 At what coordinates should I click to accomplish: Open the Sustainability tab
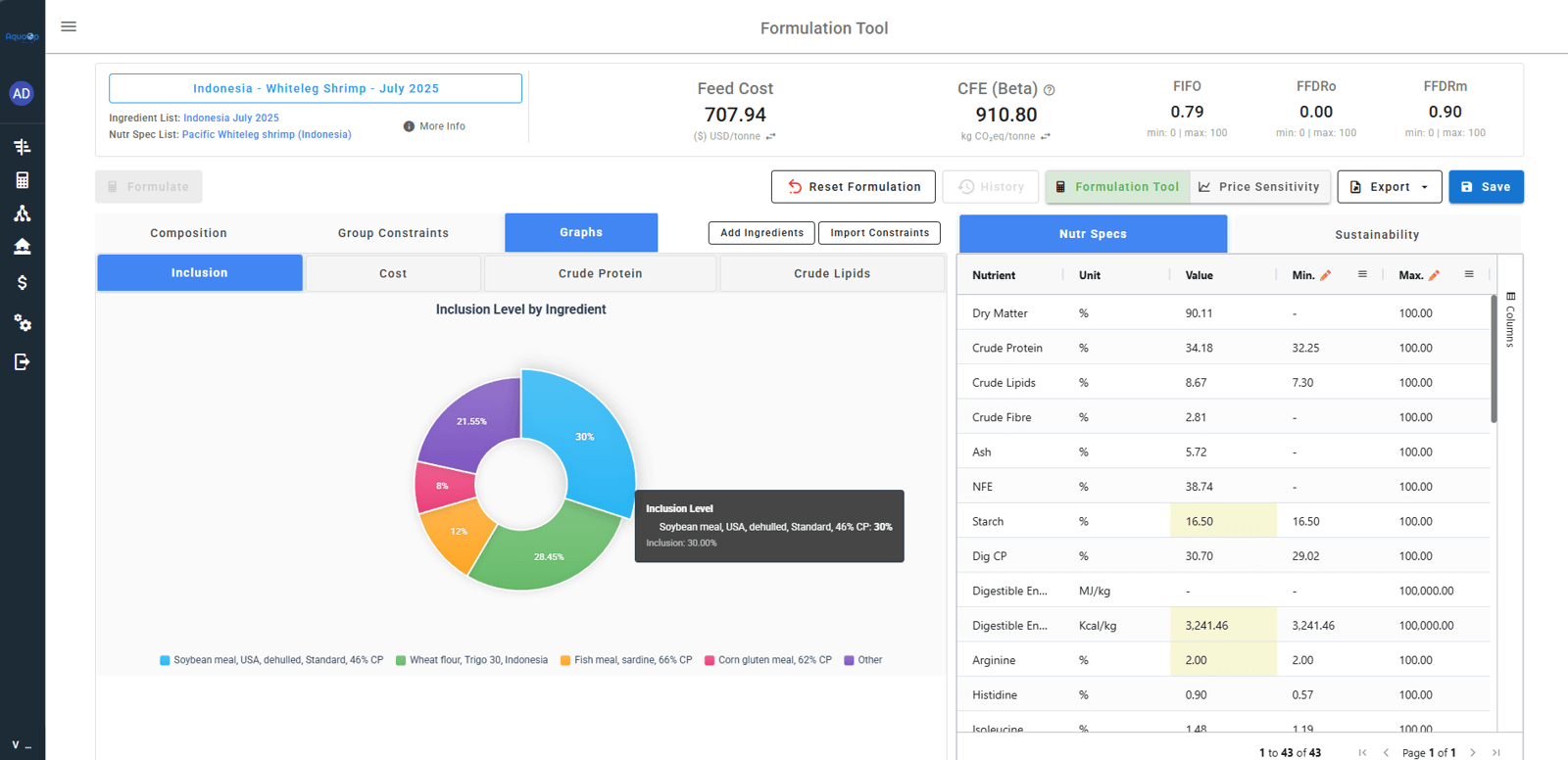click(1377, 234)
